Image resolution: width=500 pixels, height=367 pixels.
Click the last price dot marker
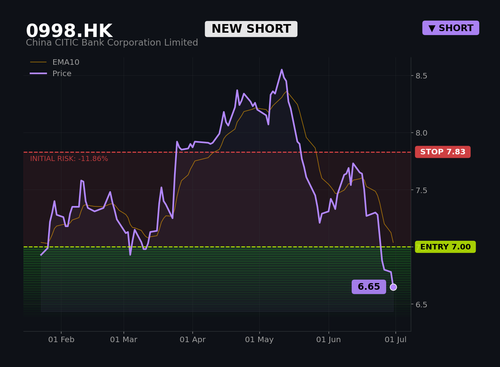393,287
